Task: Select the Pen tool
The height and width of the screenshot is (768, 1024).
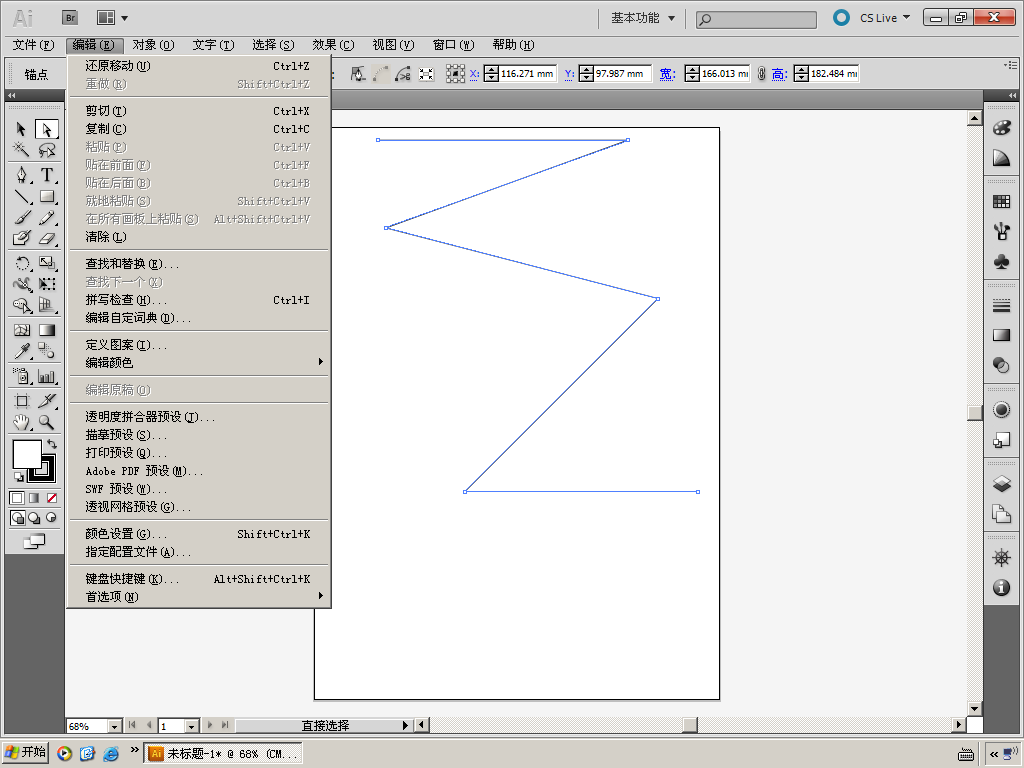Action: point(21,175)
